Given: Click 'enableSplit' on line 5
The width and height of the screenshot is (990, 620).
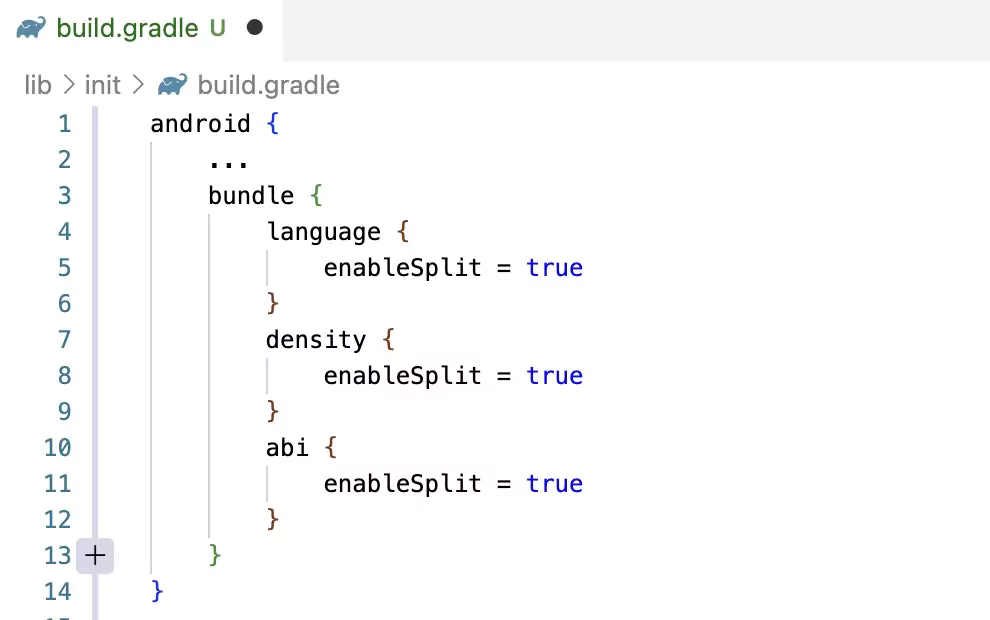Looking at the screenshot, I should point(402,268).
